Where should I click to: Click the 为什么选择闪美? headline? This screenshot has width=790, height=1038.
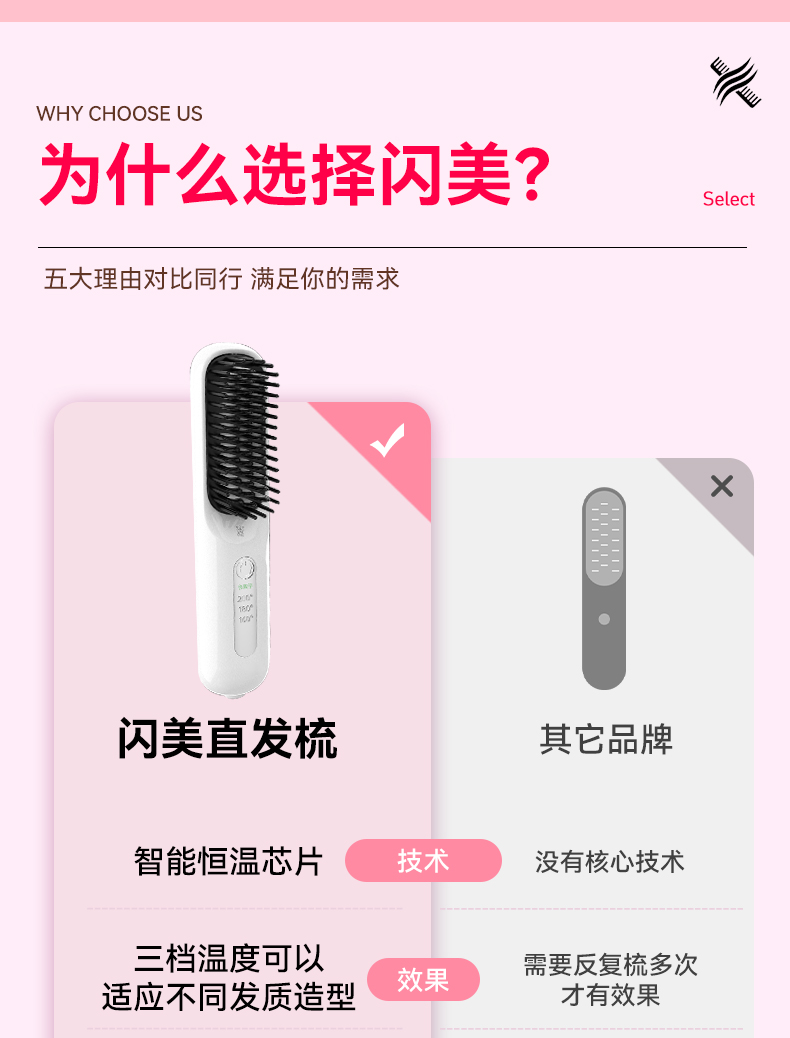click(x=295, y=175)
